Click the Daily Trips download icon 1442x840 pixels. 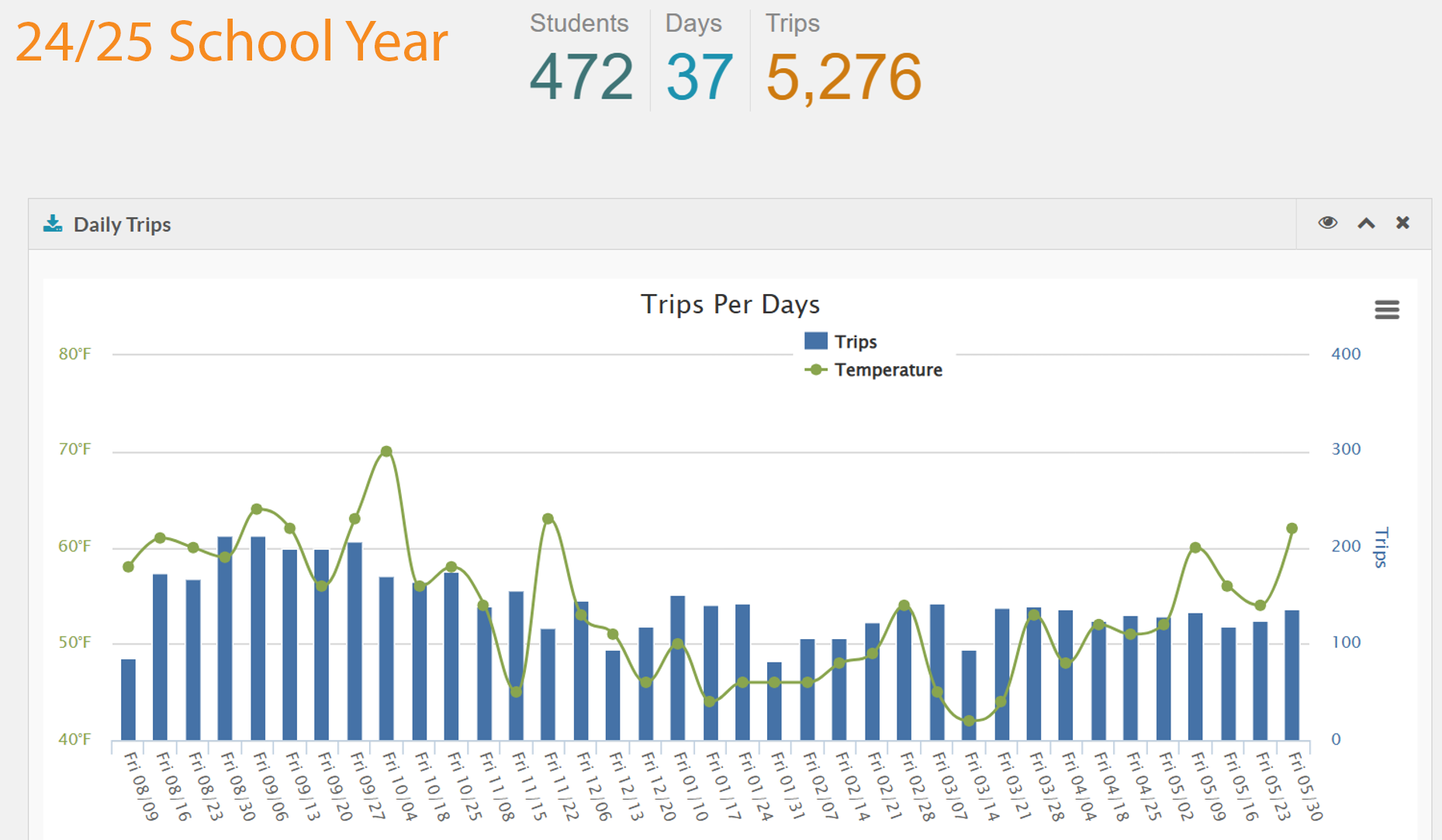(x=53, y=224)
